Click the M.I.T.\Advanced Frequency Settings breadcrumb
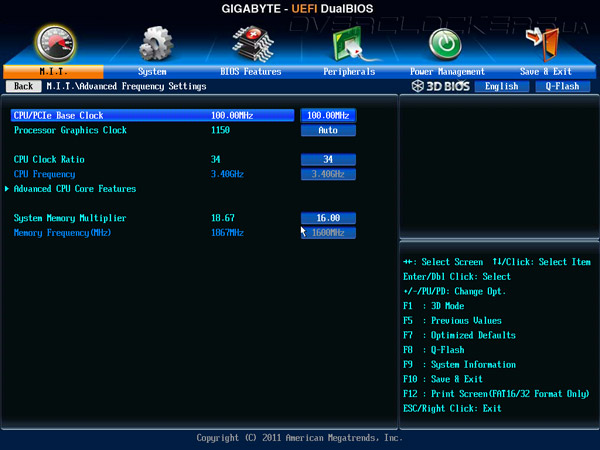This screenshot has width=600, height=450. tap(126, 86)
